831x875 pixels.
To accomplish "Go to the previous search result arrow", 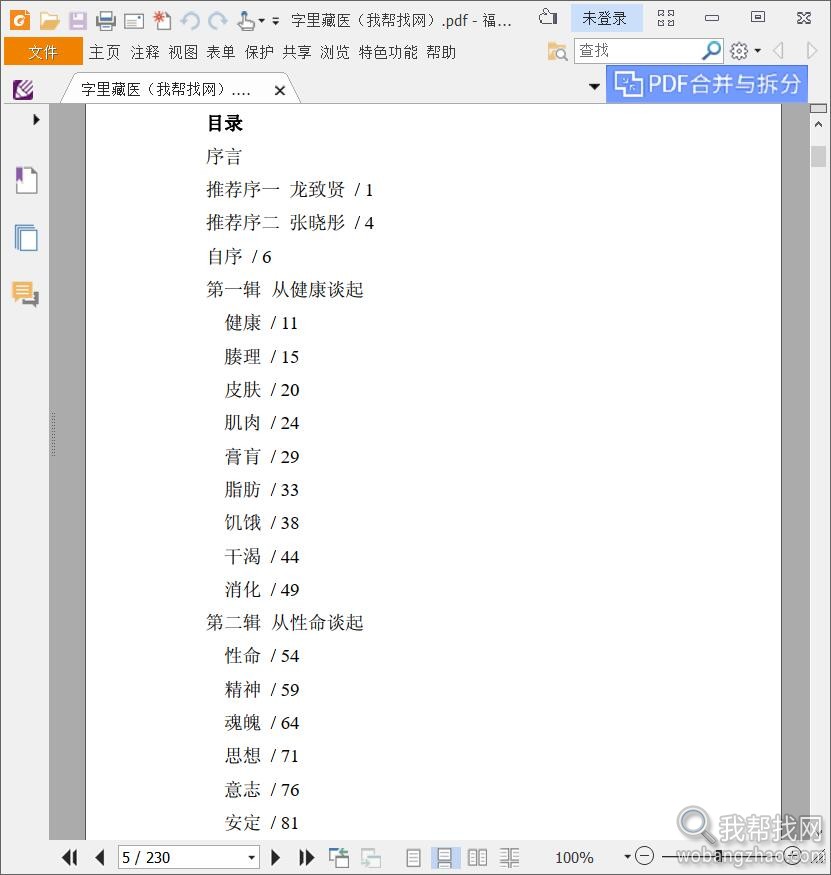I will (779, 51).
